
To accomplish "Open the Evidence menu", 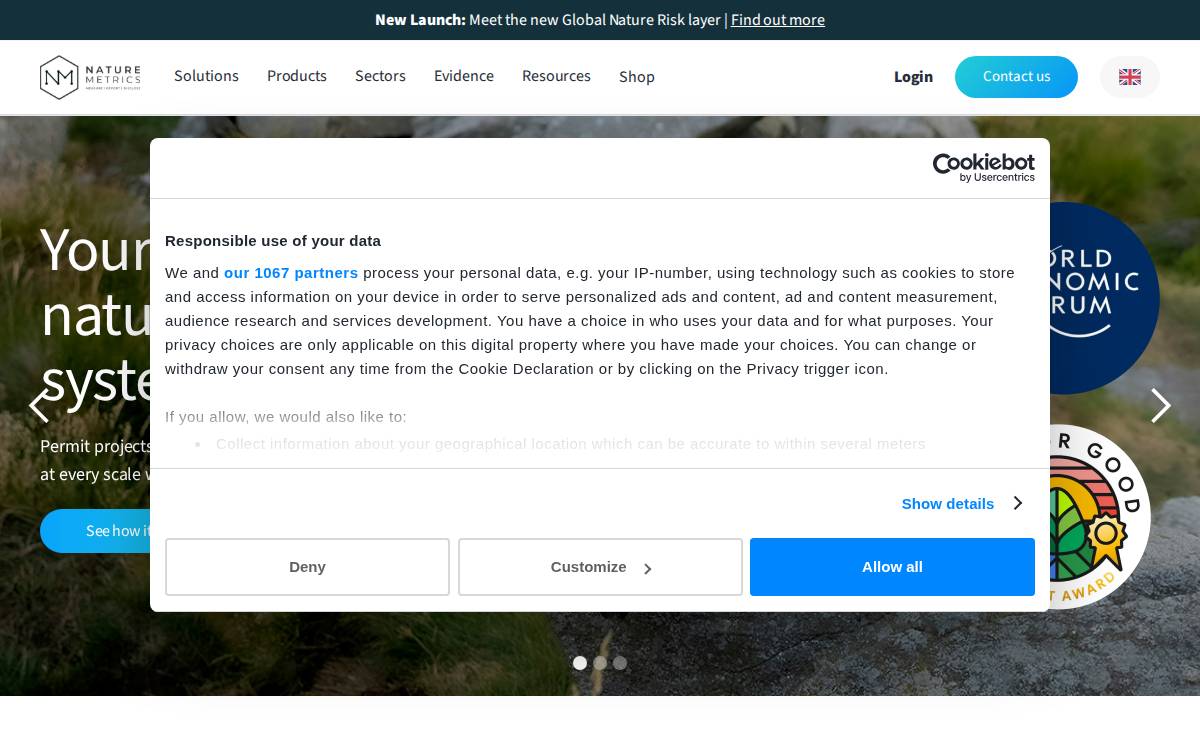I will click(464, 76).
